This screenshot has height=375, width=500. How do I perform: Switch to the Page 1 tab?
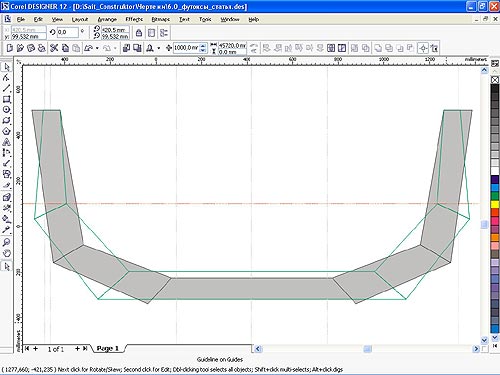[107, 348]
